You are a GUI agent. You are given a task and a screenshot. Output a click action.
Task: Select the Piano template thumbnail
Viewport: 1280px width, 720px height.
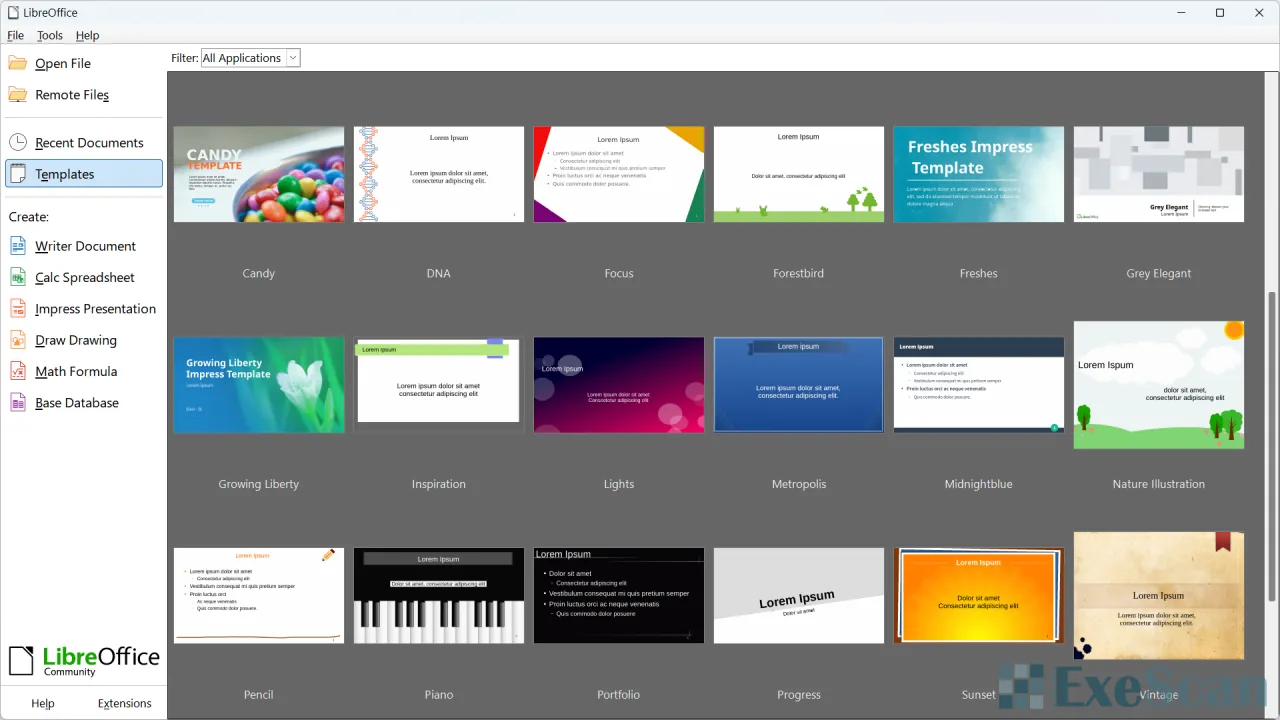coord(439,595)
